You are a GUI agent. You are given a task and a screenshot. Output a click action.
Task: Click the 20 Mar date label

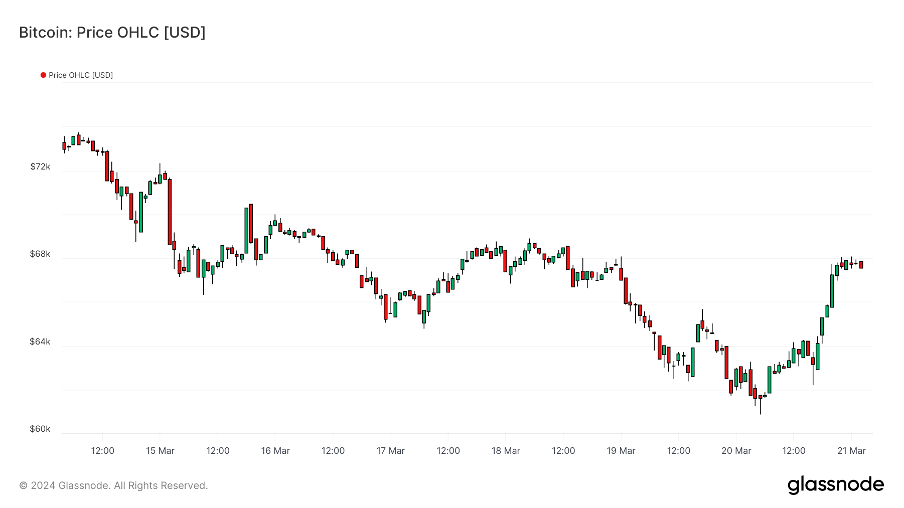[x=736, y=450]
